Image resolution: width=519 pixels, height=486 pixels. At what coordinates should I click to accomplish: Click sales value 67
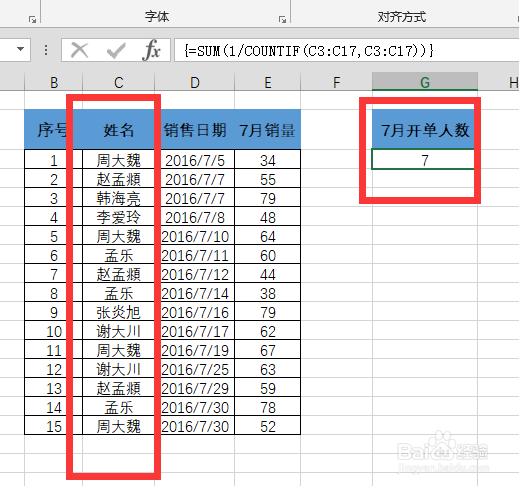pyautogui.click(x=268, y=350)
